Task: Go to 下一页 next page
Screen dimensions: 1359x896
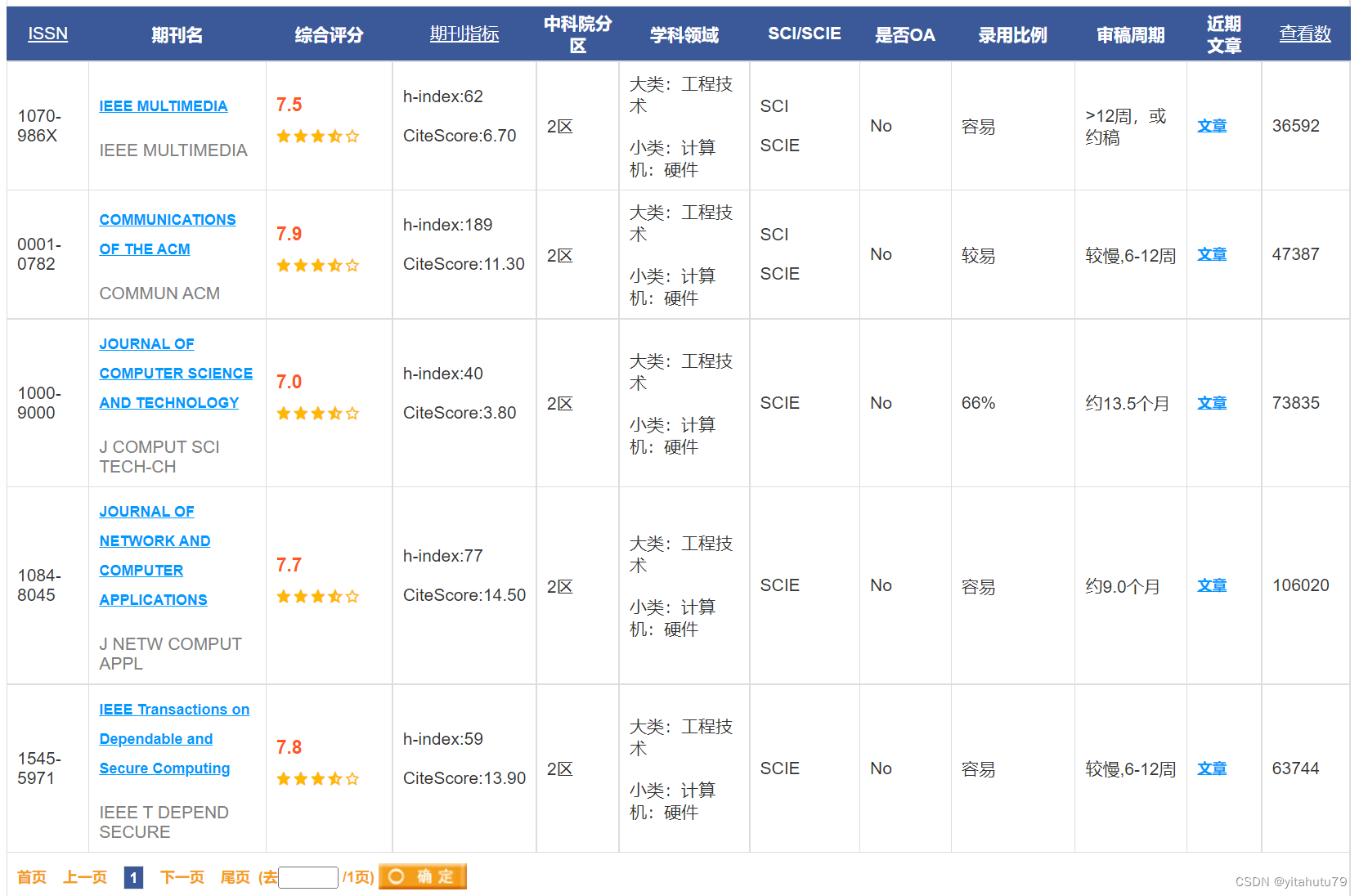Action: tap(182, 877)
